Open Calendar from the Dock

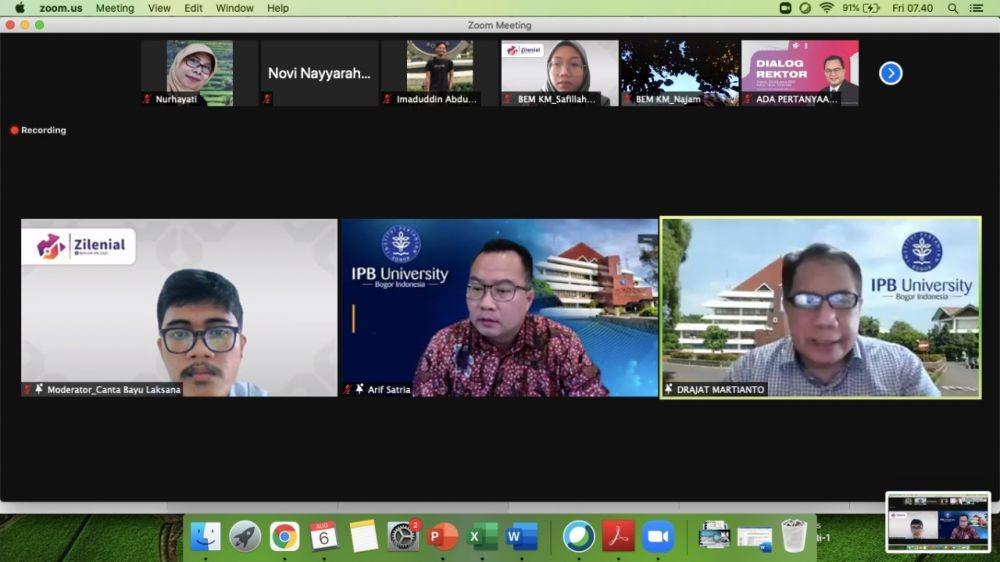[x=324, y=536]
